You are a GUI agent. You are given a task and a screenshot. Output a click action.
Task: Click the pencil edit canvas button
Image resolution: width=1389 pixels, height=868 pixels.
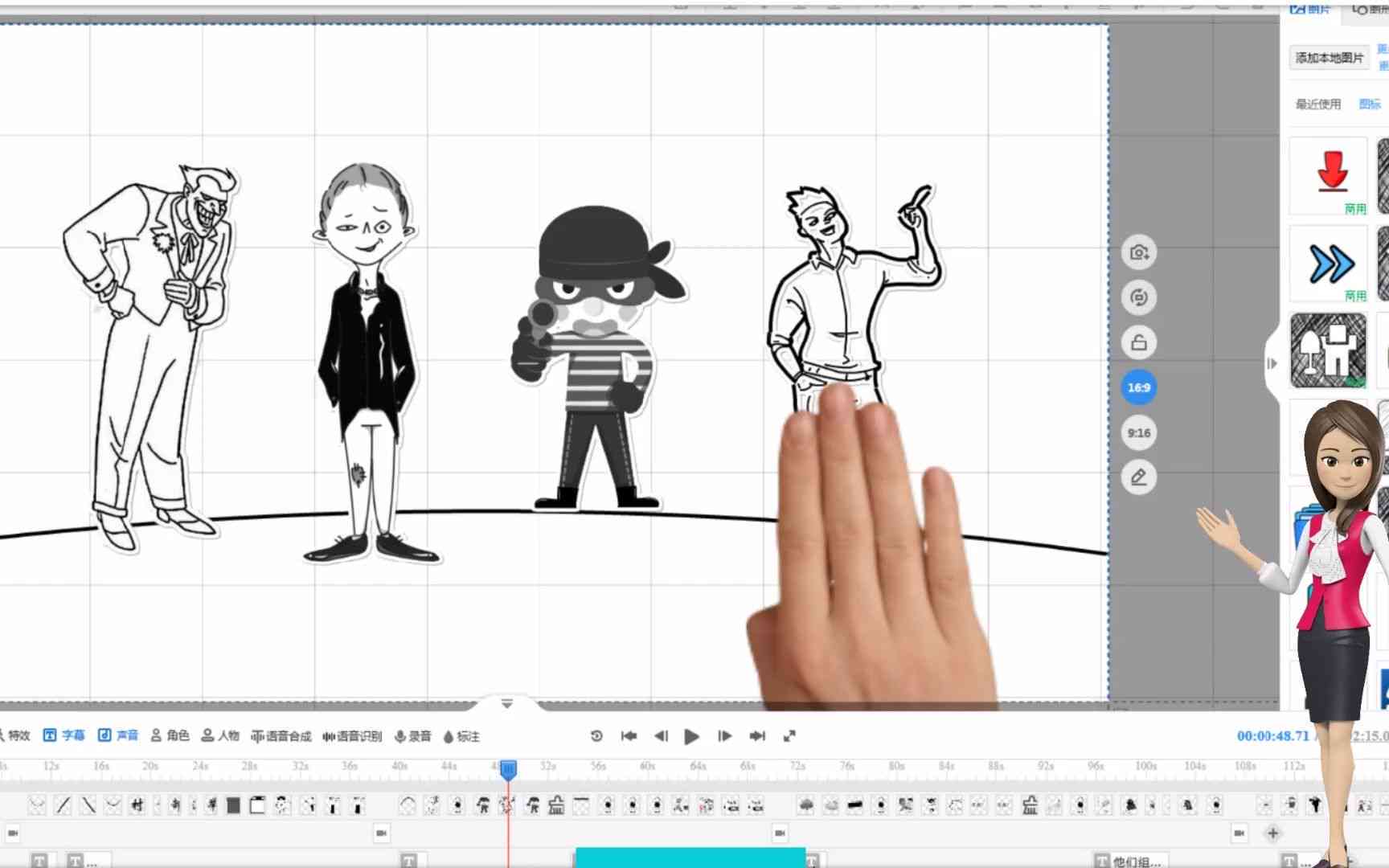(1139, 477)
